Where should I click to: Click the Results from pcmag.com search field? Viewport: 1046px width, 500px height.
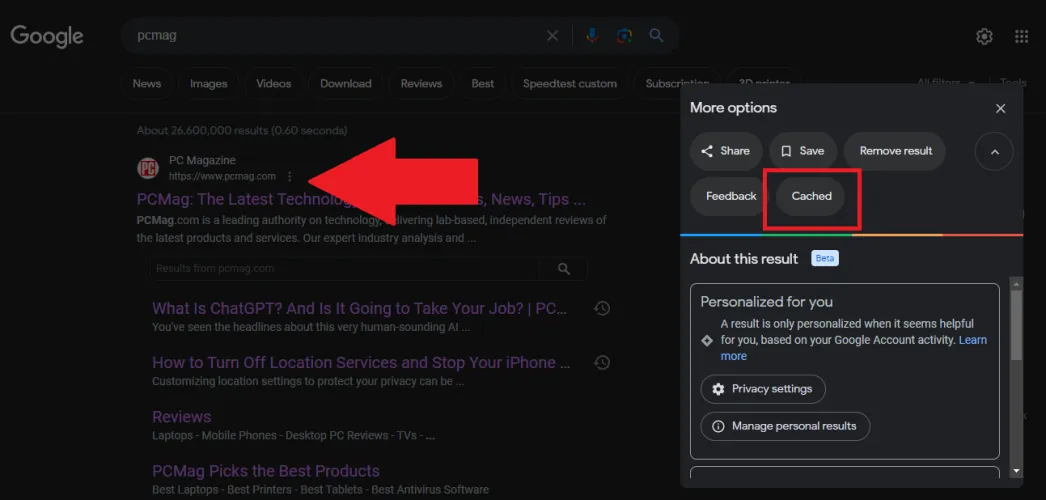click(345, 269)
